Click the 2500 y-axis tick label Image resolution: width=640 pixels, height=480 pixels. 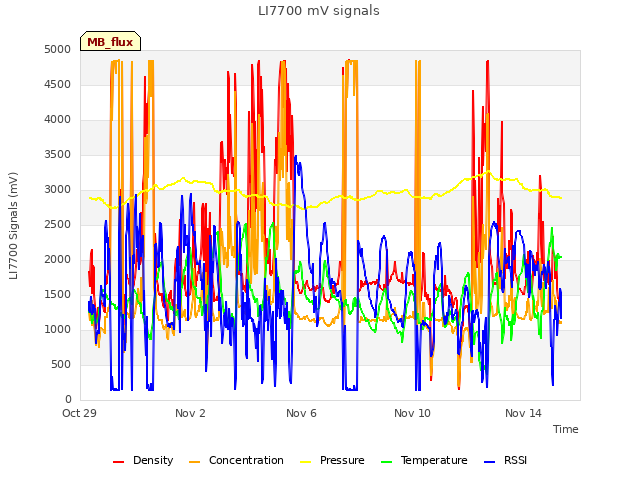click(x=58, y=224)
